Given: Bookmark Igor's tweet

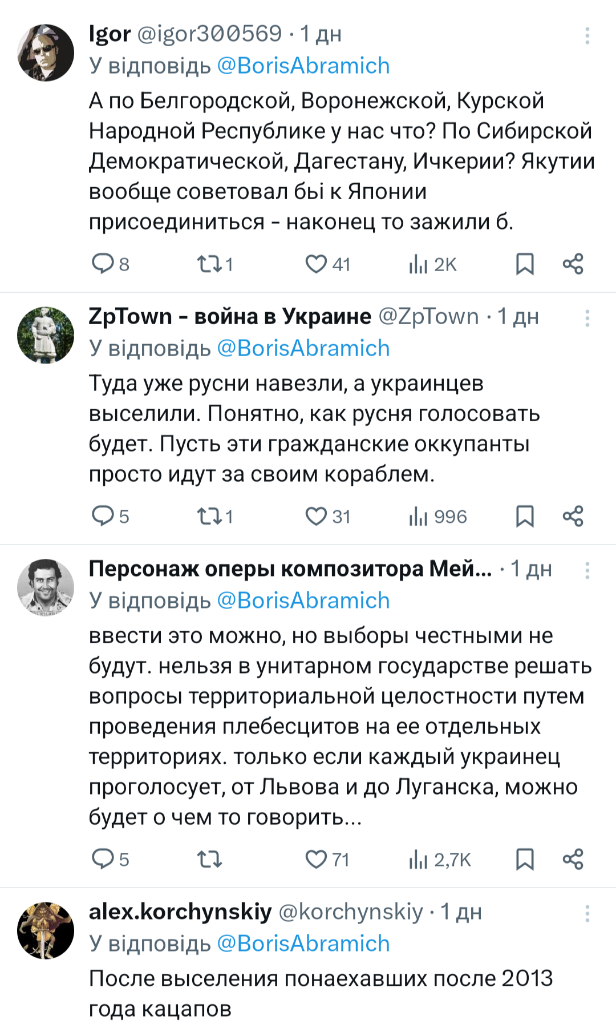Looking at the screenshot, I should coord(524,264).
